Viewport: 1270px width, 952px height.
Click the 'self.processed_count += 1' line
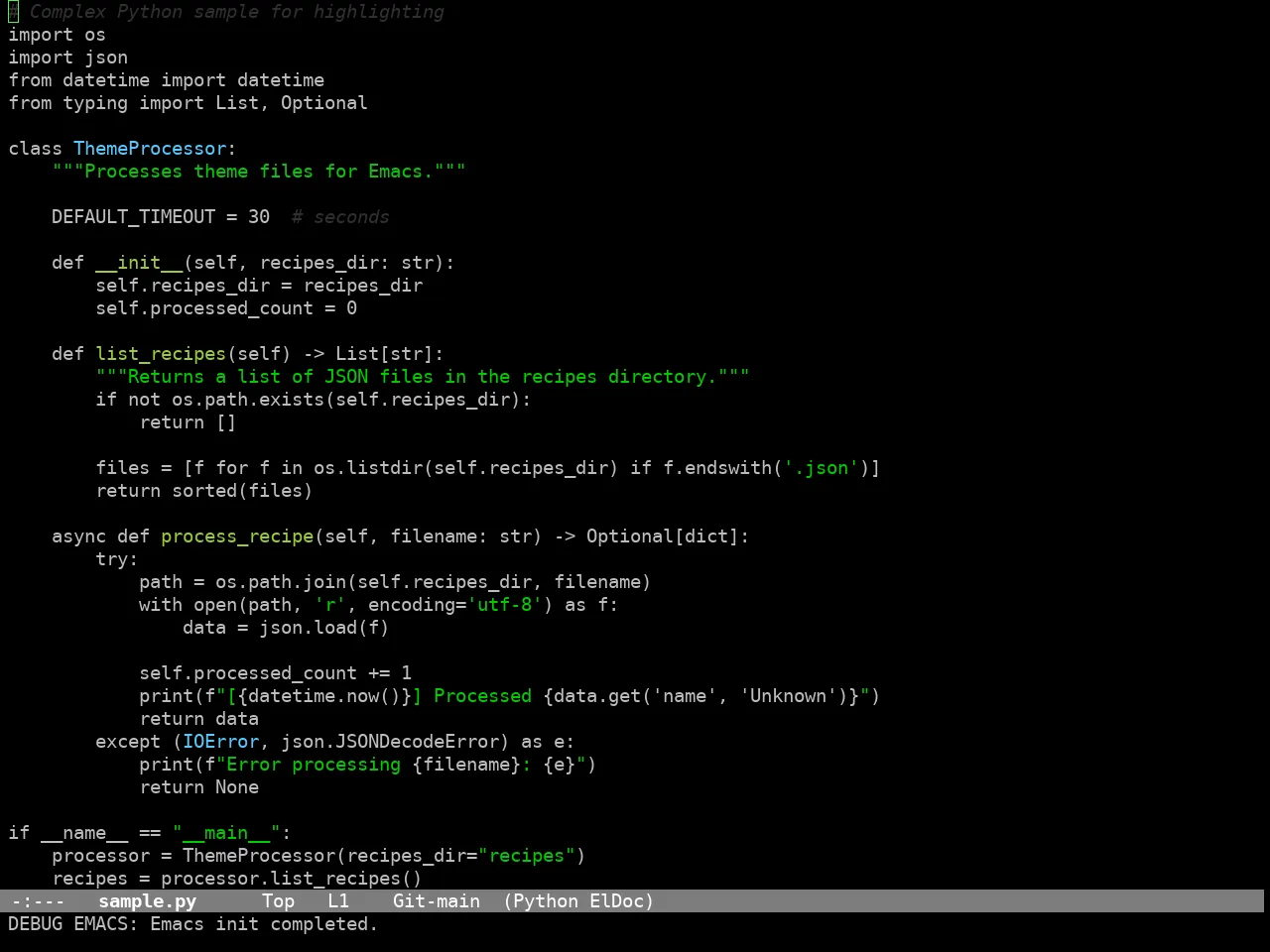click(275, 673)
